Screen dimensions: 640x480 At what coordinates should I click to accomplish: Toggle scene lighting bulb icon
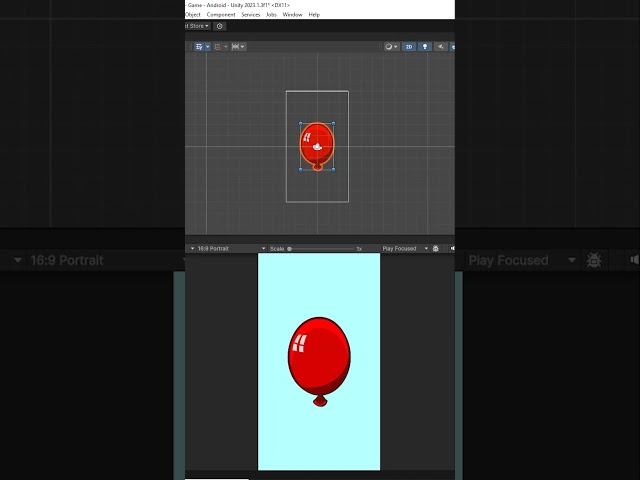425,47
